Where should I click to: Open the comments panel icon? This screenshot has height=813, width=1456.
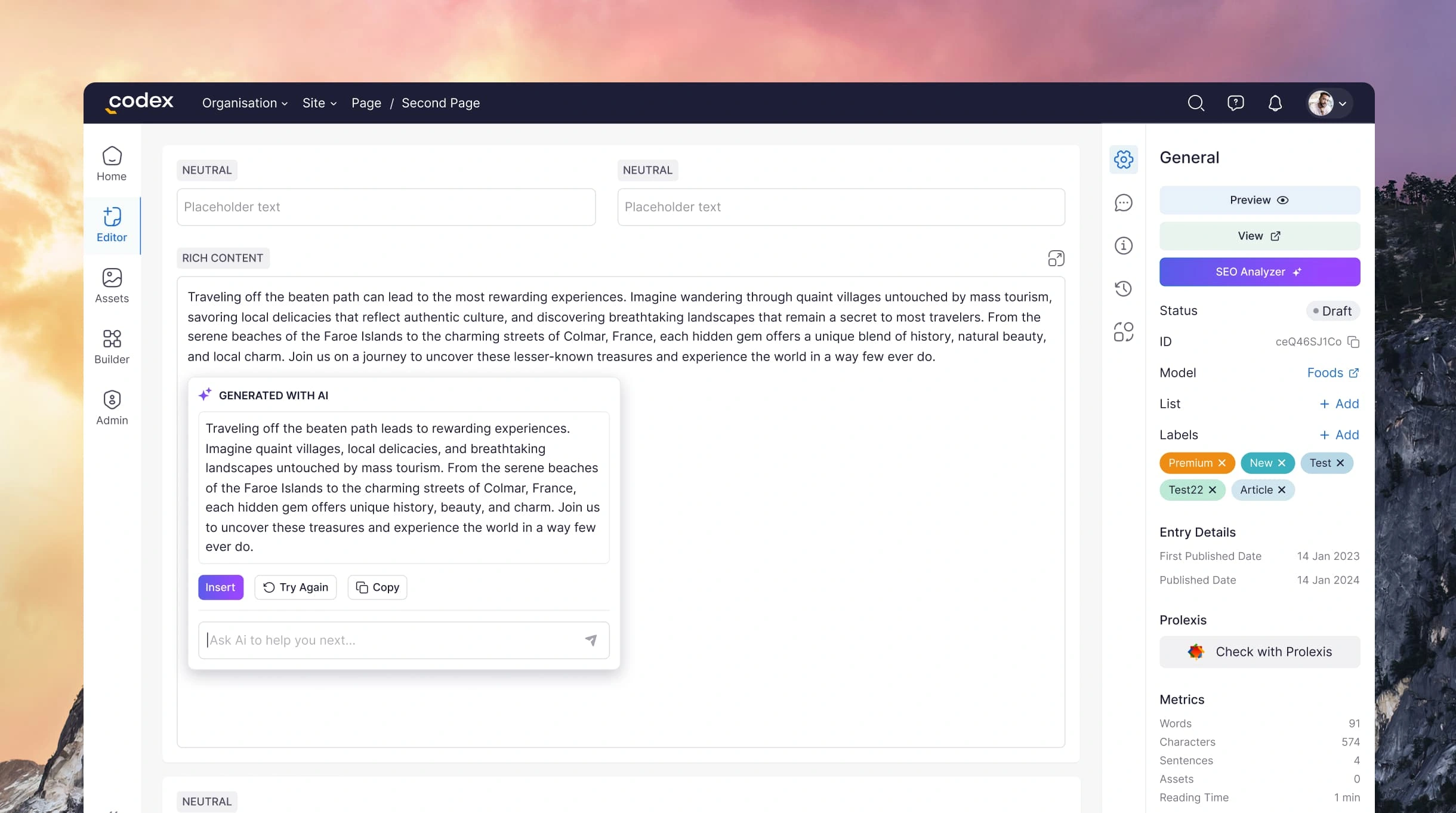(x=1123, y=203)
